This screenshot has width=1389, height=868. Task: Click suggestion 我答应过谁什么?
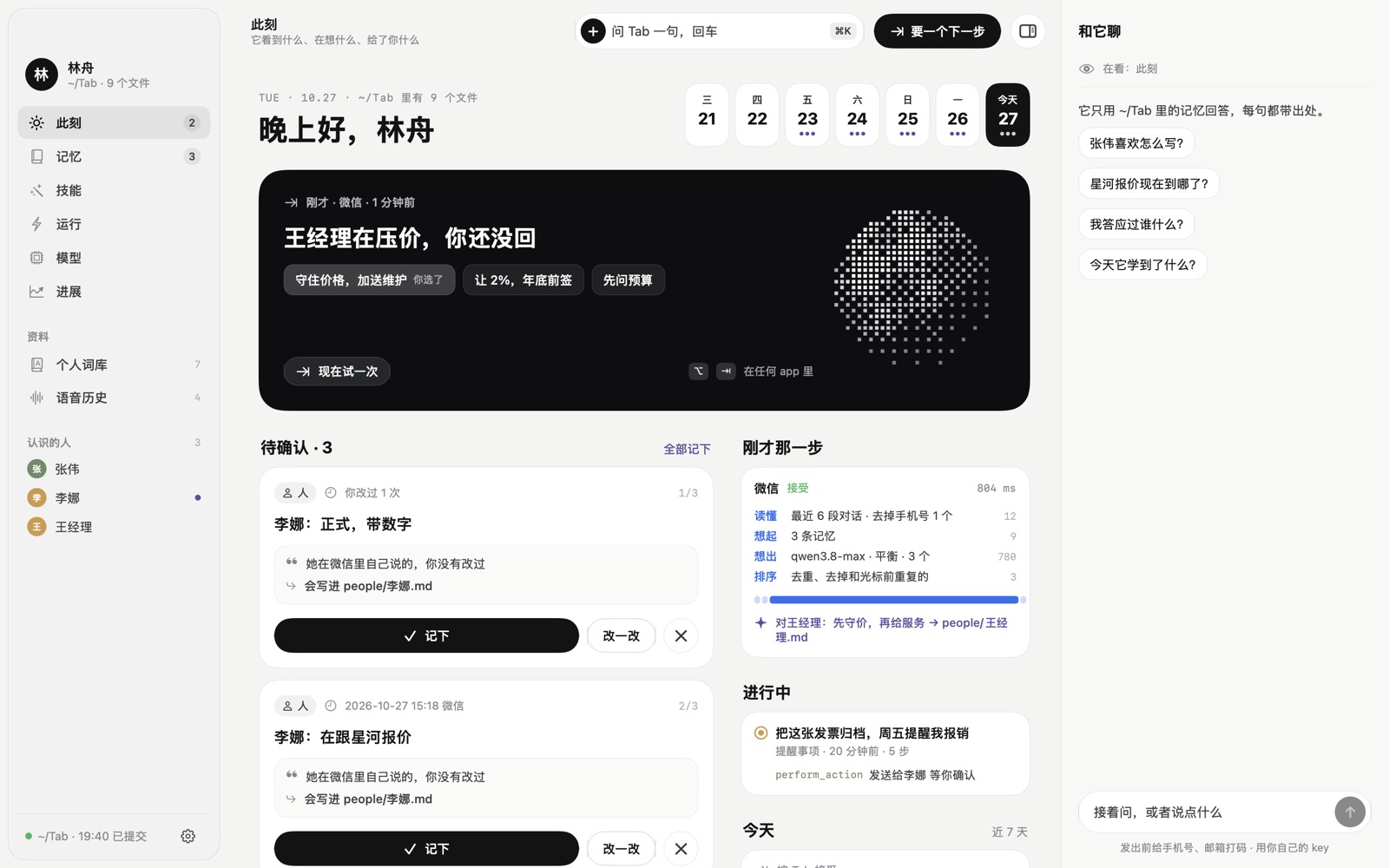[x=1136, y=224]
